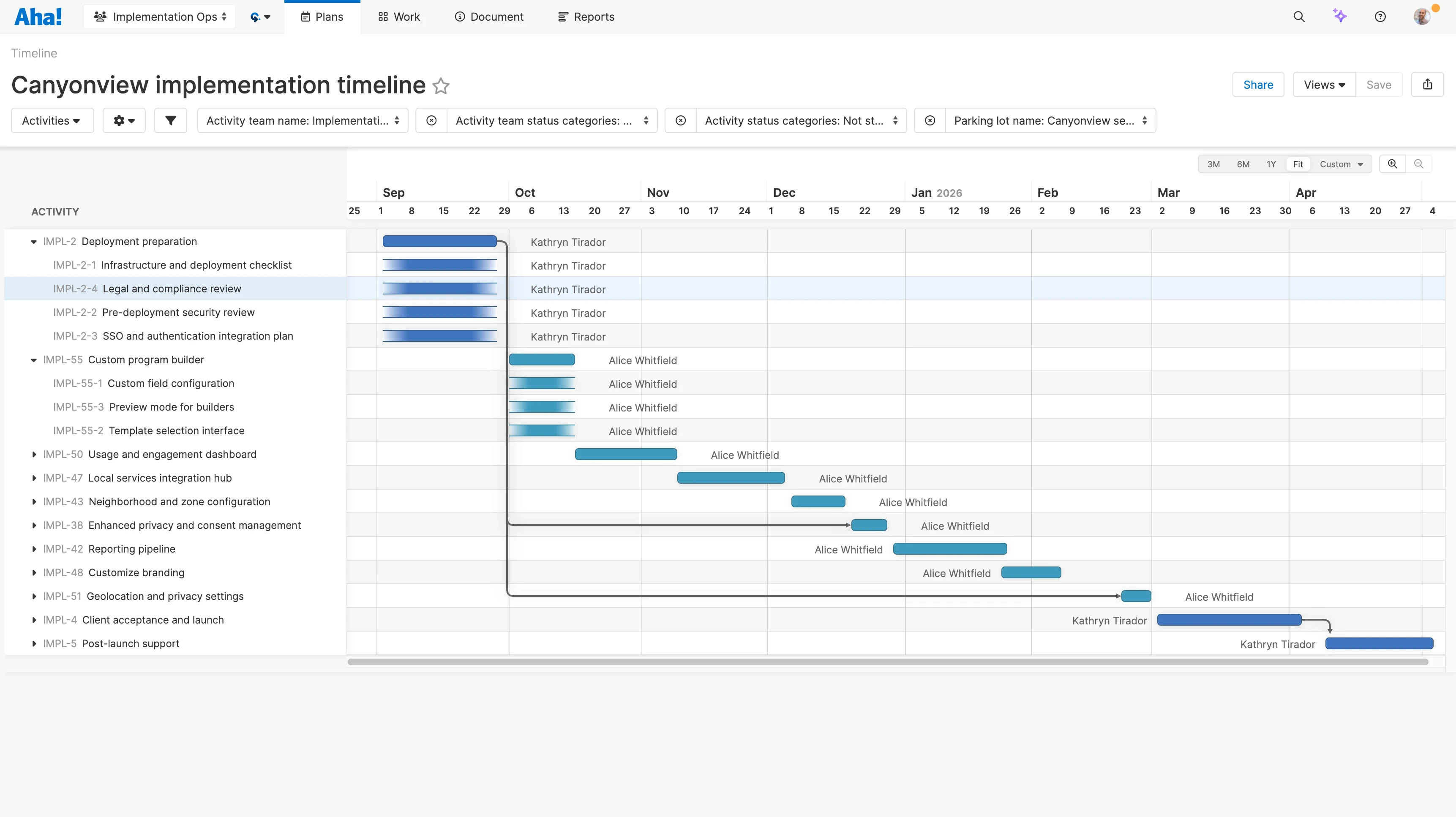Open the help question mark icon
The image size is (1456, 817).
(x=1380, y=16)
